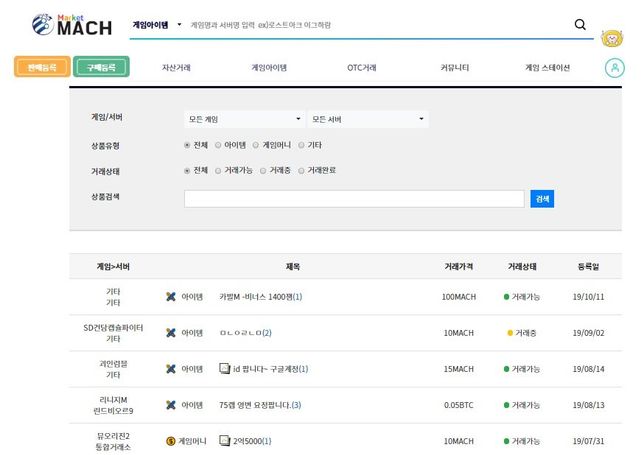Open the 모든 서버 dropdown
The image size is (644, 455).
367,120
